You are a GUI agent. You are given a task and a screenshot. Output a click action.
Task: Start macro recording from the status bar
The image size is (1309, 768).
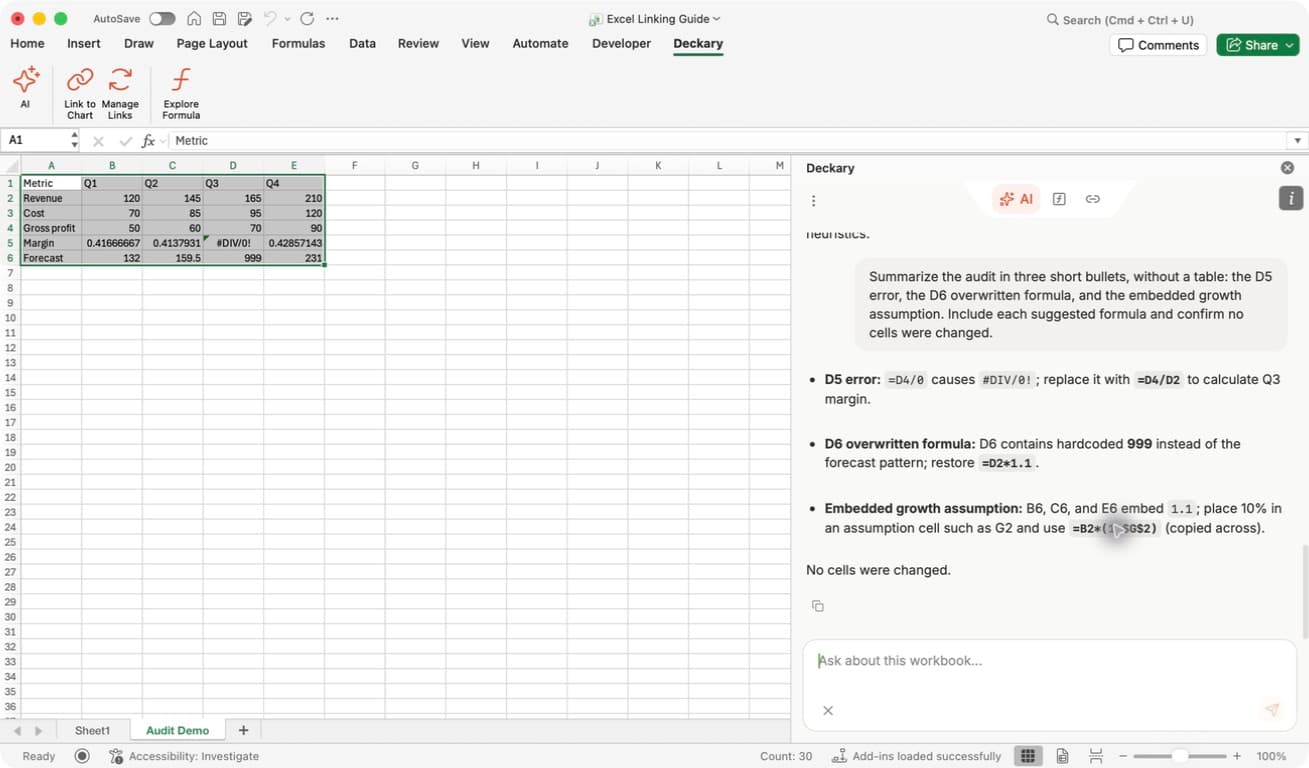82,756
